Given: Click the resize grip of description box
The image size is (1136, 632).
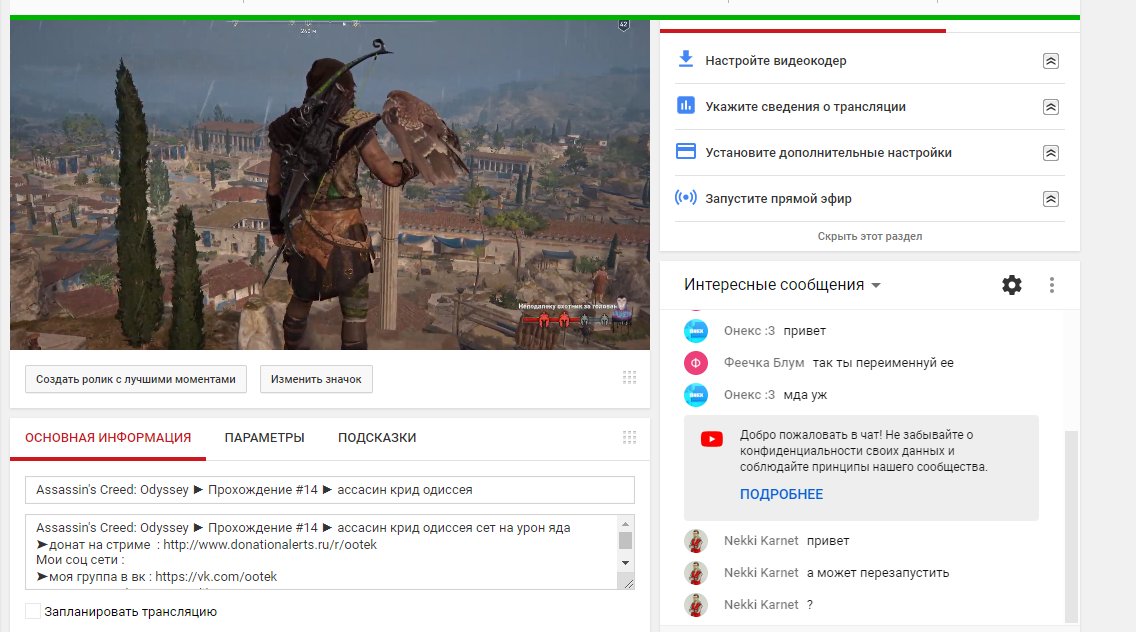Looking at the screenshot, I should (627, 582).
